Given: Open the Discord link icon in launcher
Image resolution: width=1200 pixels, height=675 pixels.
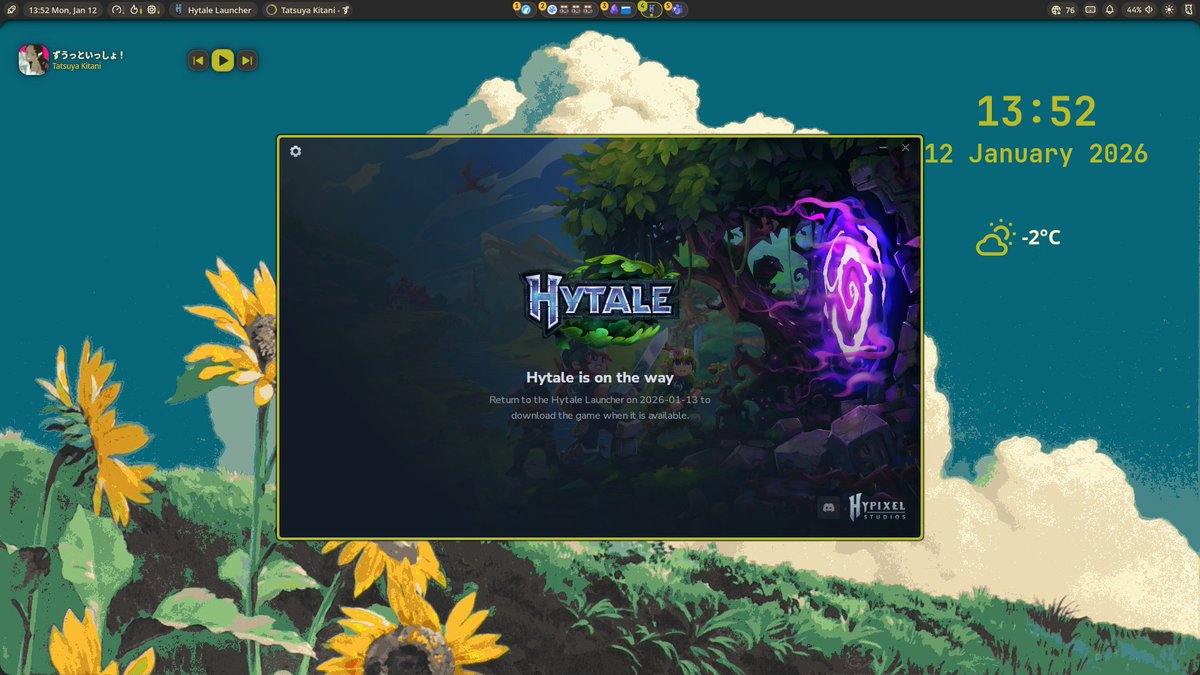Looking at the screenshot, I should click(x=828, y=508).
